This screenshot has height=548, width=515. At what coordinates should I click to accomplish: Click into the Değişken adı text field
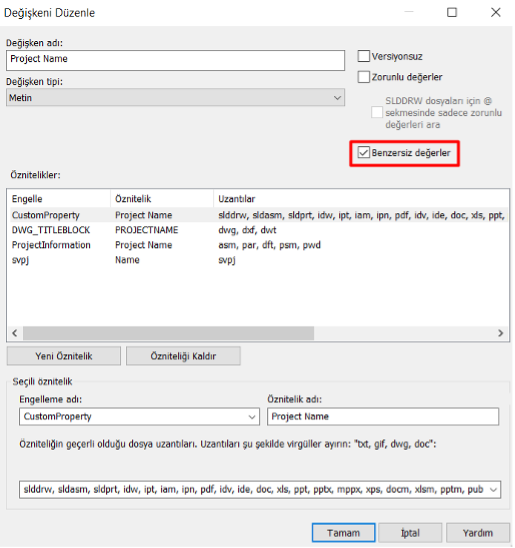[175, 60]
